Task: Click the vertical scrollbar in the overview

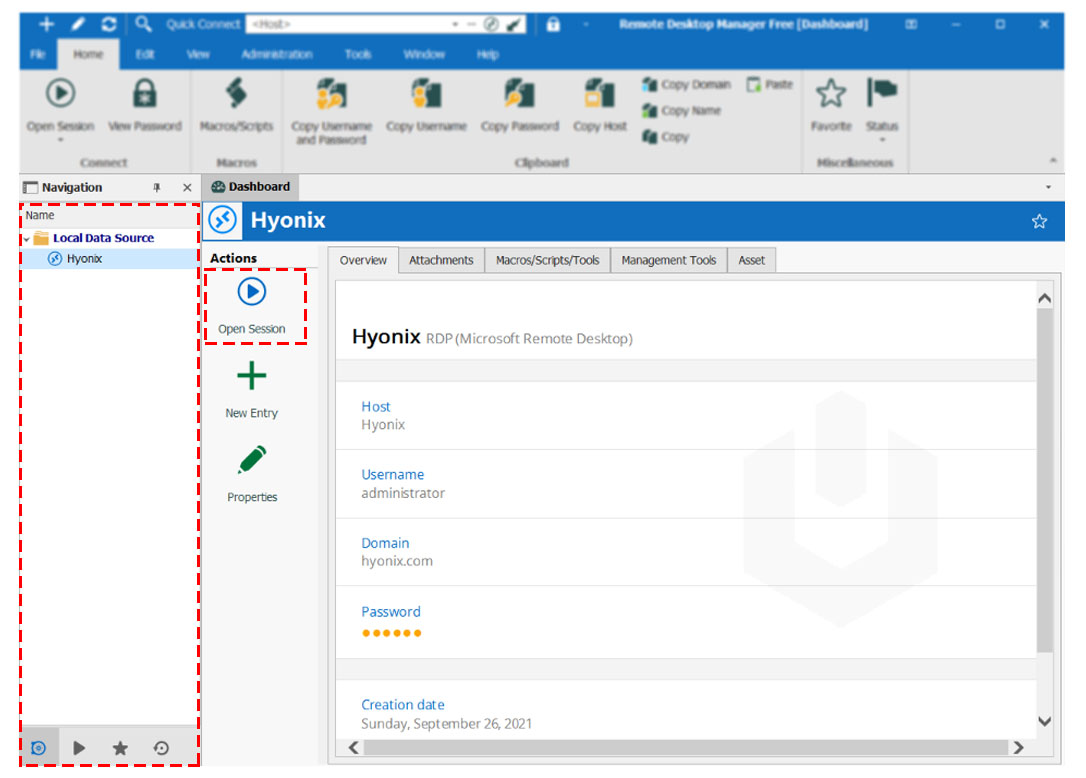Action: click(1044, 480)
